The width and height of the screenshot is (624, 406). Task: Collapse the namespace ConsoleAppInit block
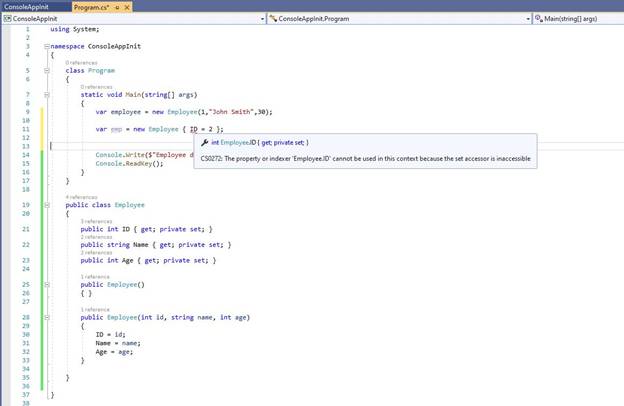click(x=47, y=46)
